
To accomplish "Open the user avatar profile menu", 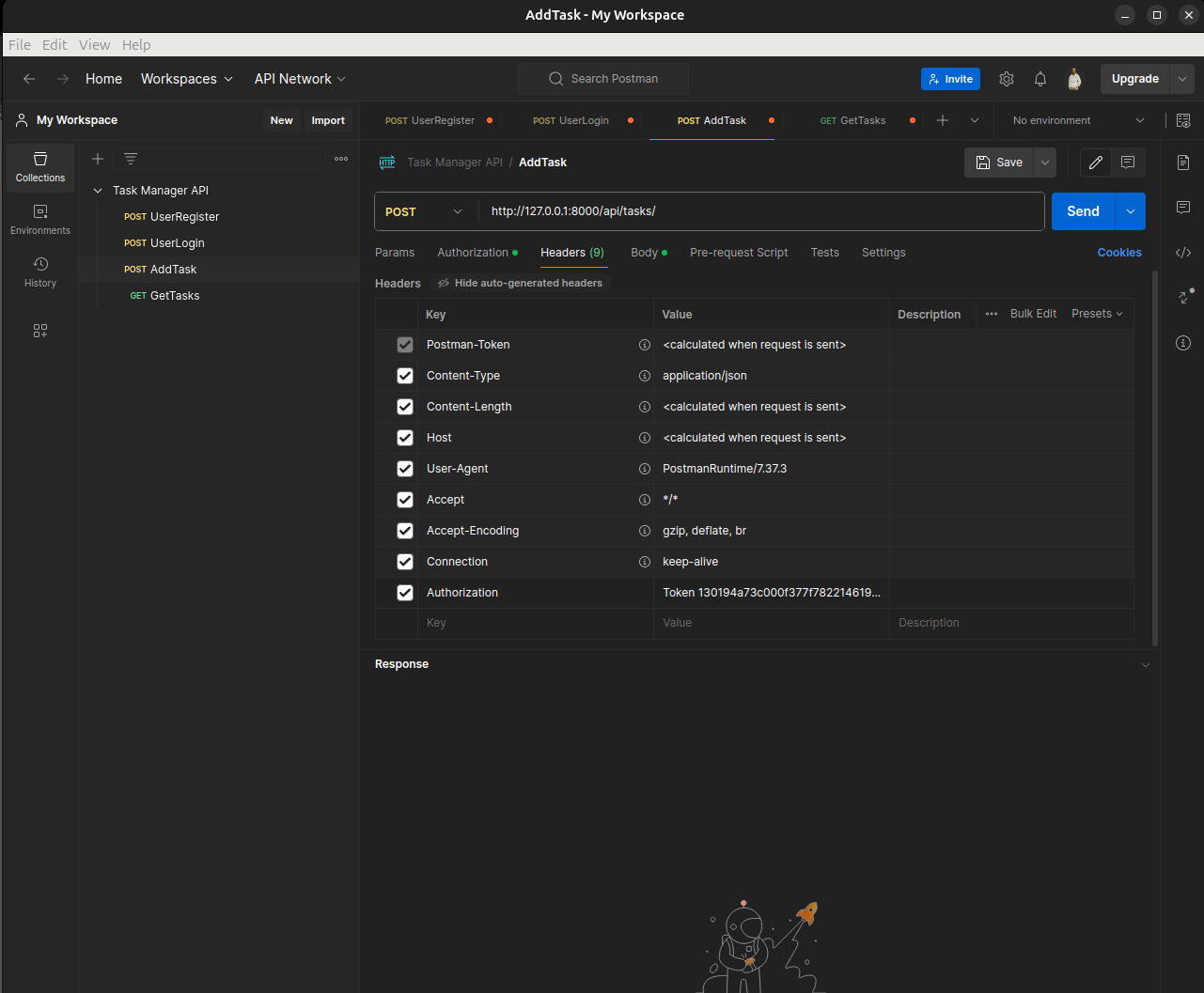I will coord(1074,79).
